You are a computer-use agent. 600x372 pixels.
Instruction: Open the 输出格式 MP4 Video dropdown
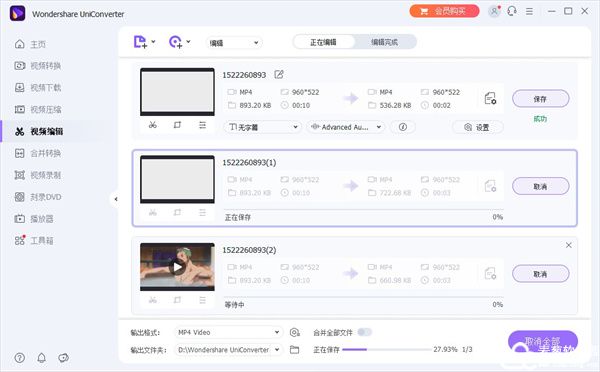[x=228, y=332]
